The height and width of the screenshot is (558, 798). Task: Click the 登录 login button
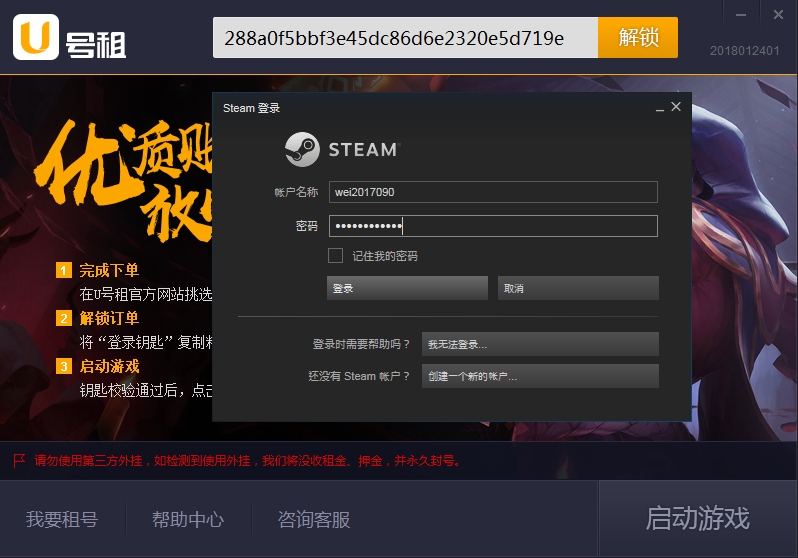click(x=407, y=288)
